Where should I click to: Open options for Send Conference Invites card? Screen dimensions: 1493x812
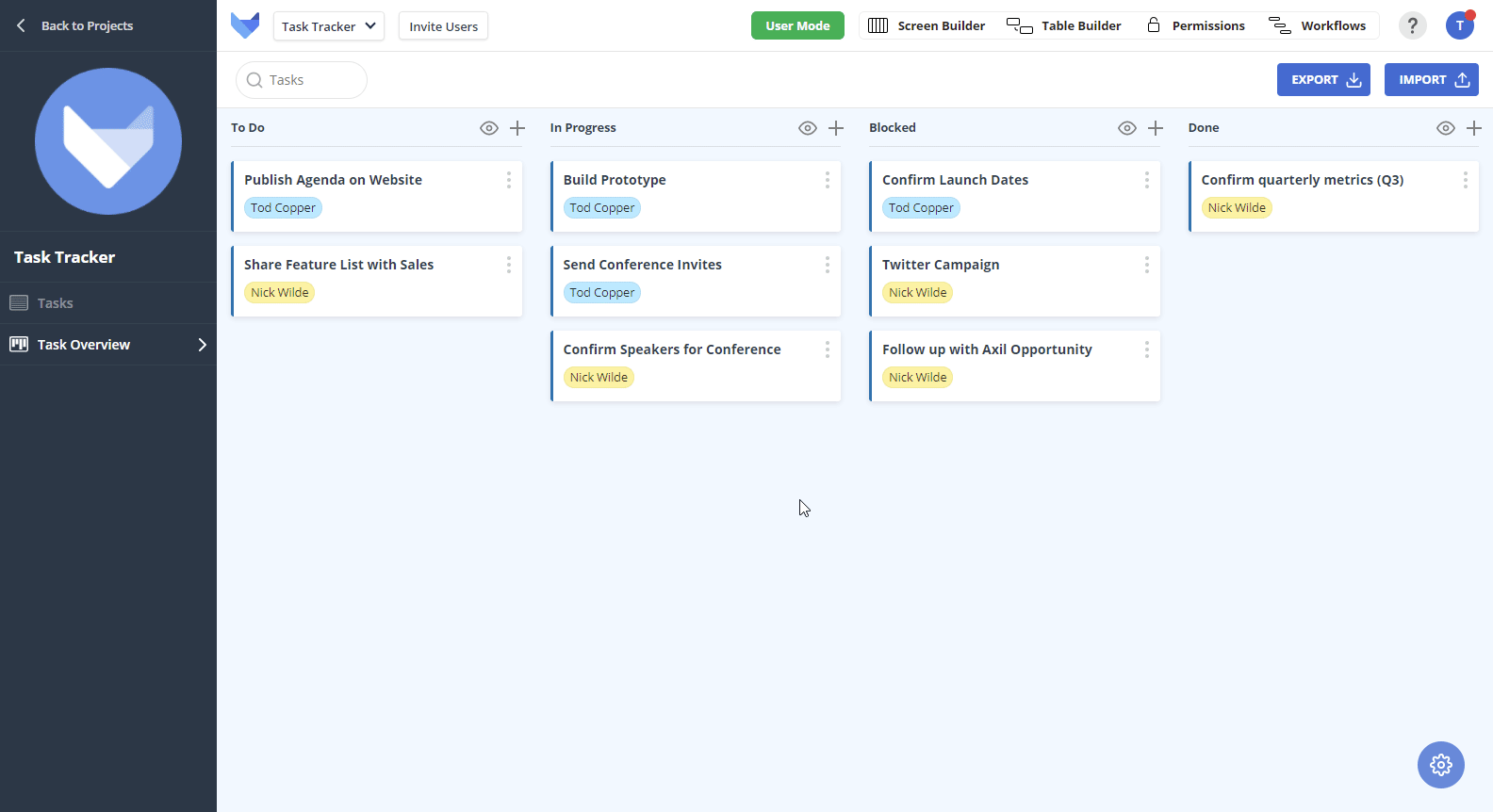coord(828,265)
